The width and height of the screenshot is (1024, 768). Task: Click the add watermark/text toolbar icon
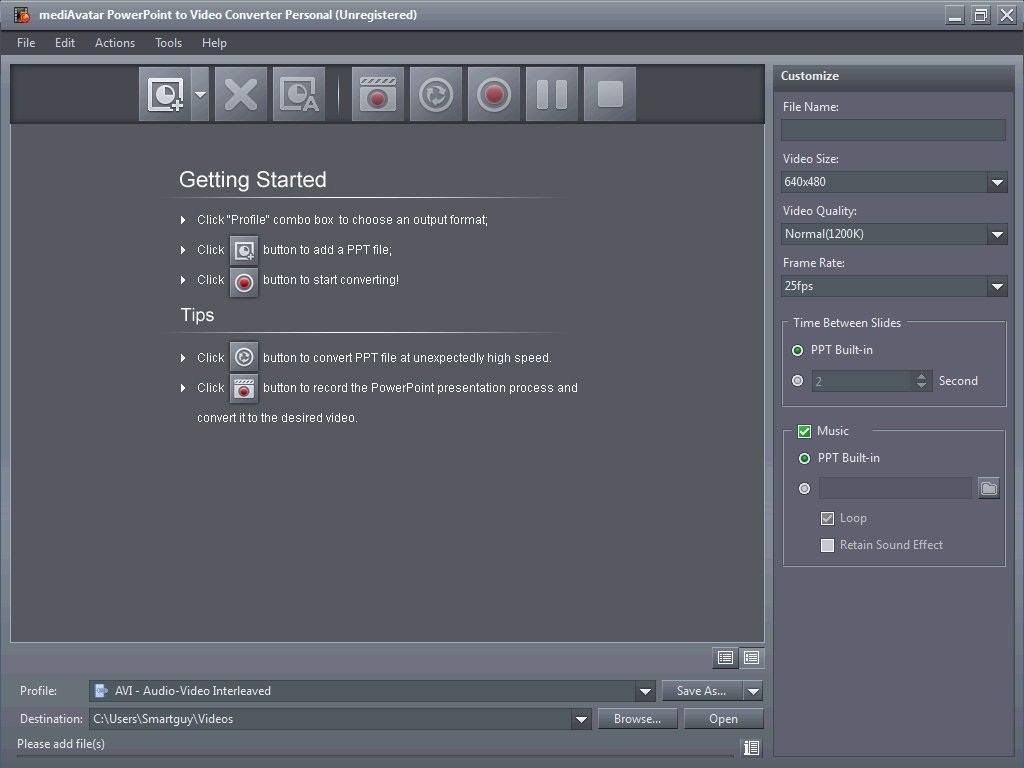pos(299,94)
